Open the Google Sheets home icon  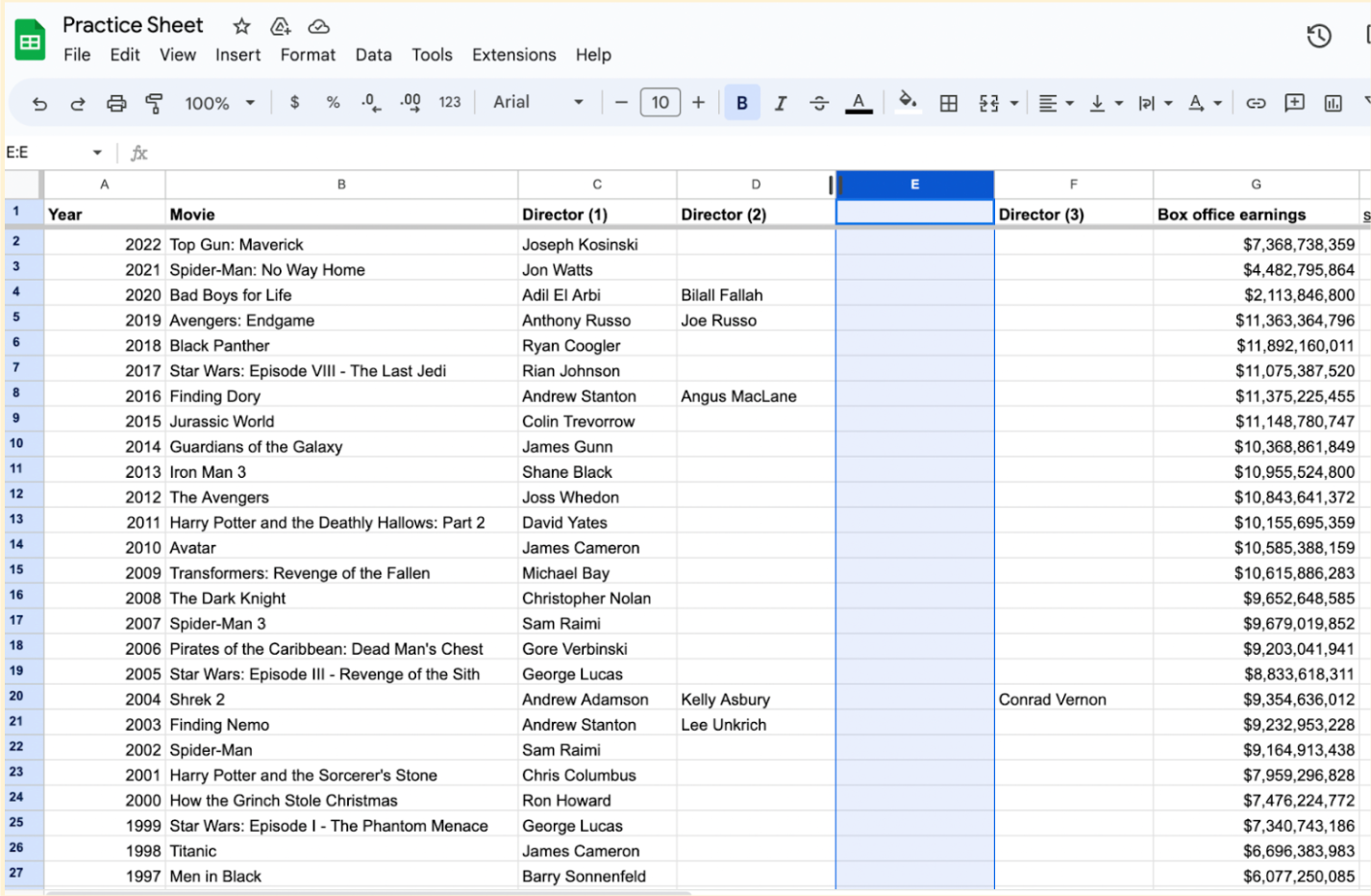point(30,40)
